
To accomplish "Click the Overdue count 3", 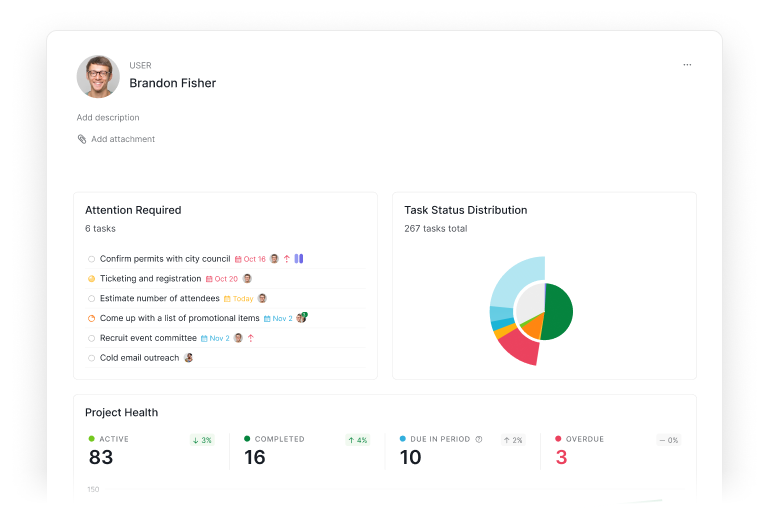I will 561,457.
